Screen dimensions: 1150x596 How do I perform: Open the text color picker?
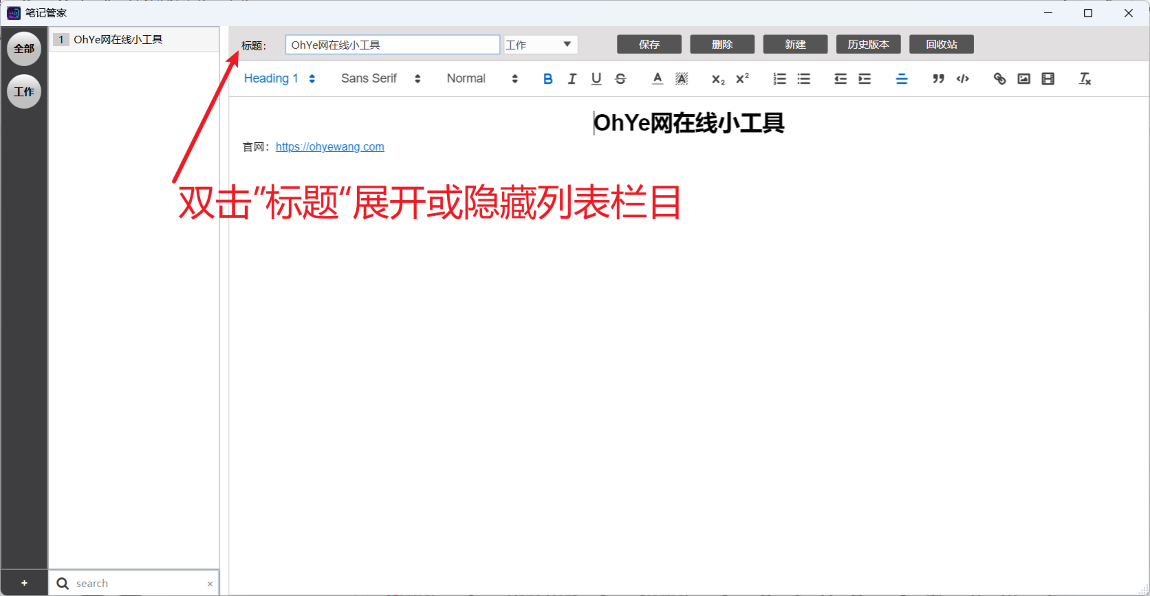tap(657, 79)
